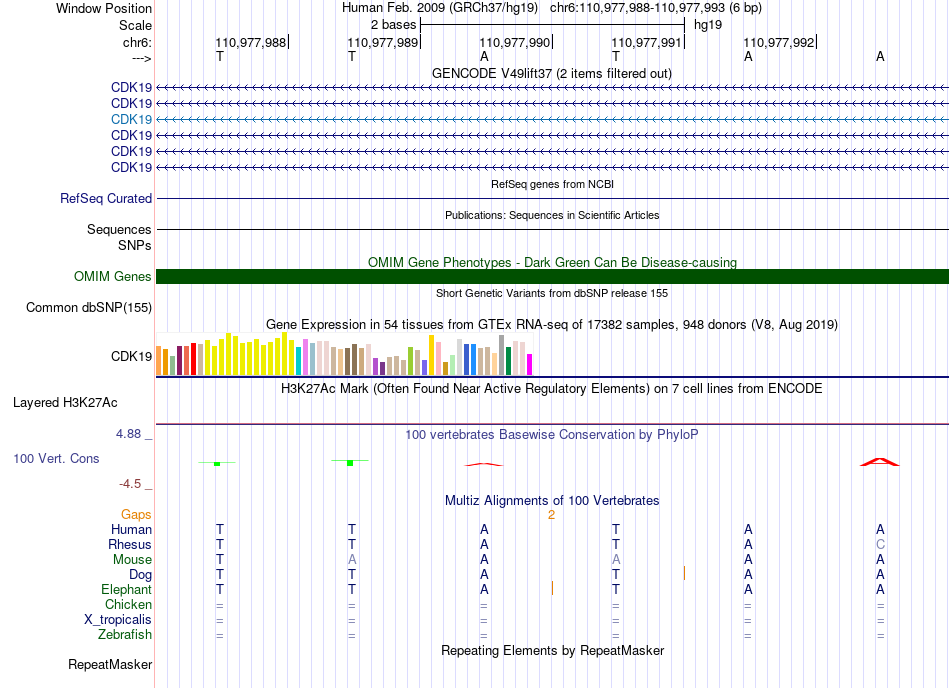The width and height of the screenshot is (950, 688).
Task: Click 'Repeating Elements by RepeatMasker' title
Action: tap(552, 650)
